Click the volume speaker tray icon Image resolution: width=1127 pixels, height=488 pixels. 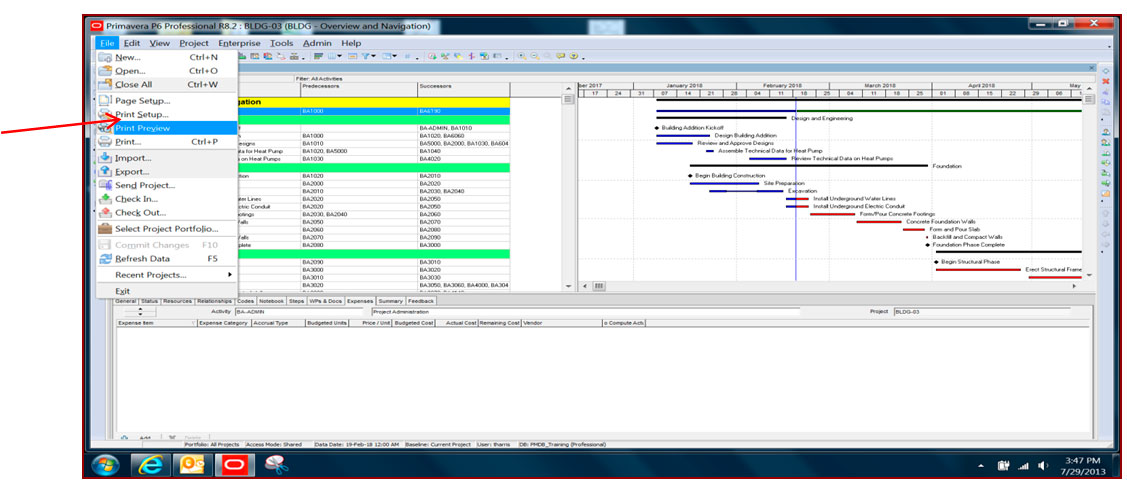pos(1043,465)
